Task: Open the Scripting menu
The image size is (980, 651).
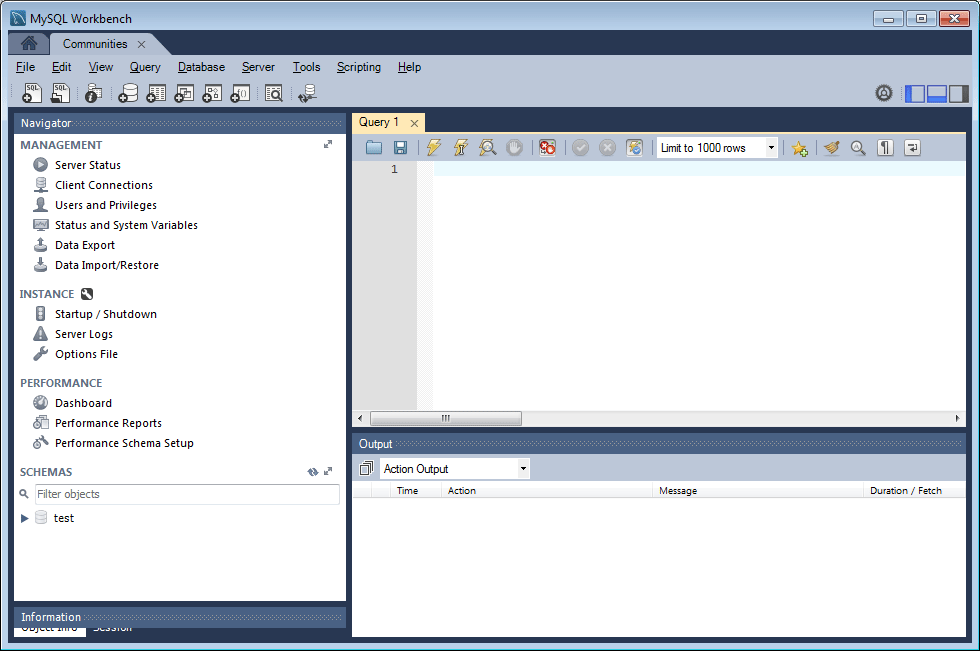Action: pos(359,67)
